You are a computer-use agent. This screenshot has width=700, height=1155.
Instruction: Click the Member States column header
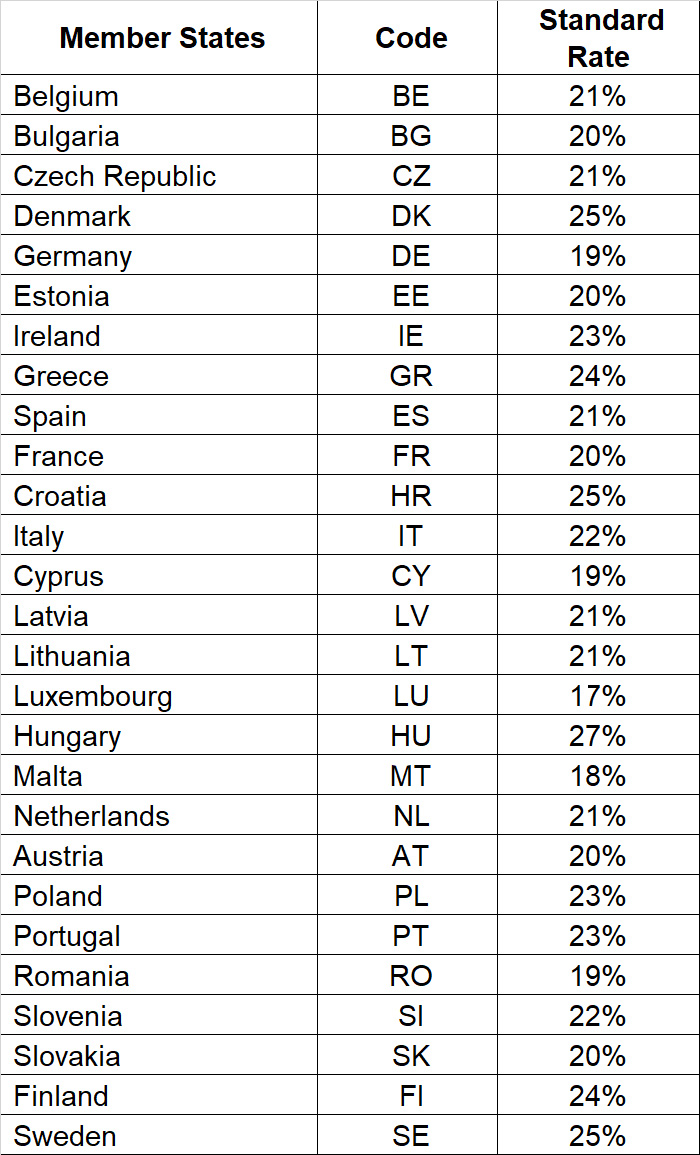(x=162, y=38)
